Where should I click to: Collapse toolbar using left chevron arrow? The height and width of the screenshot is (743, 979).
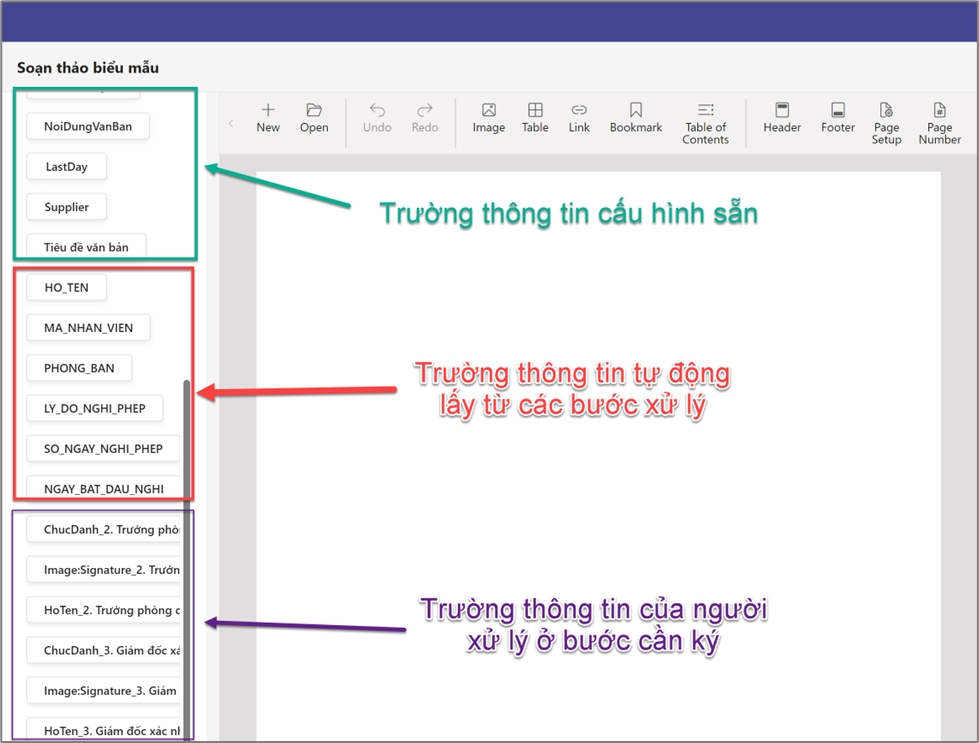pos(231,124)
